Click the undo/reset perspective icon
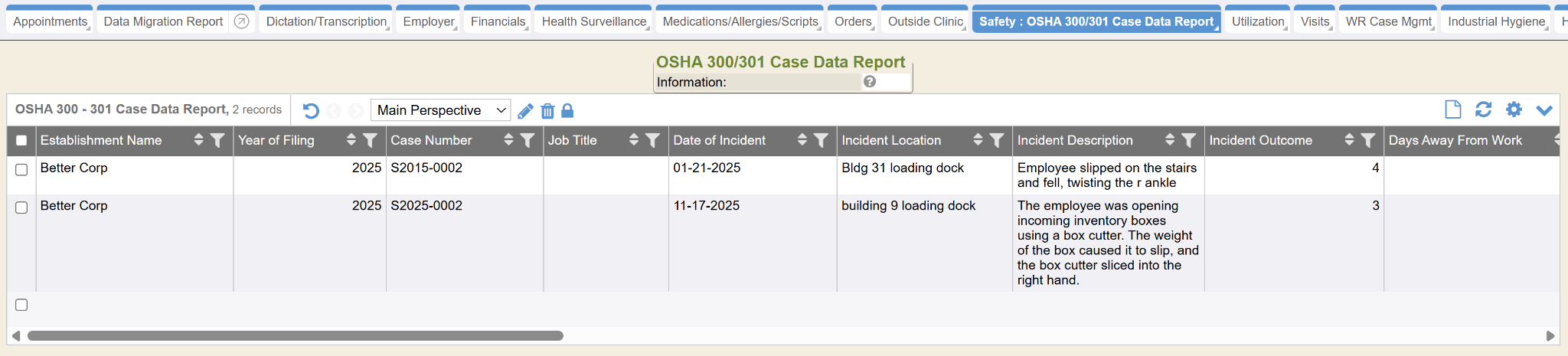Viewport: 1568px width, 356px height. pyautogui.click(x=311, y=111)
